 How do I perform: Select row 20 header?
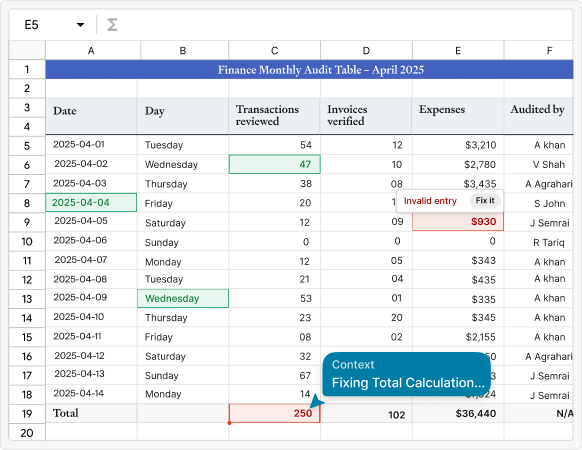[x=27, y=433]
